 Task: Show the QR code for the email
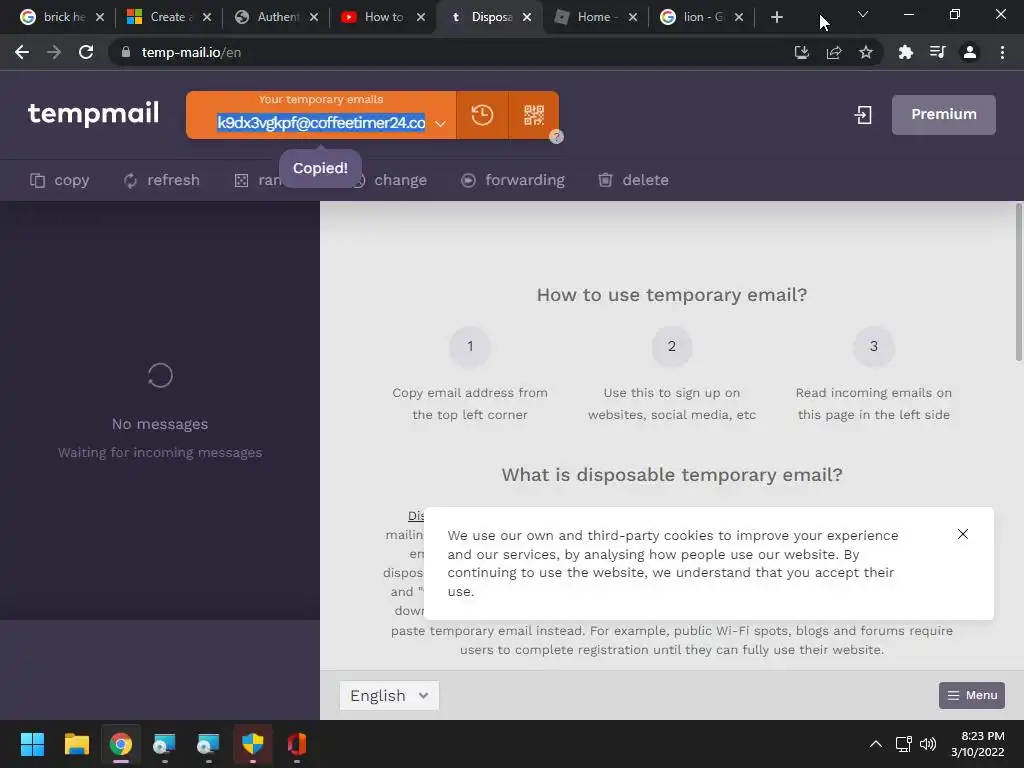click(x=534, y=115)
